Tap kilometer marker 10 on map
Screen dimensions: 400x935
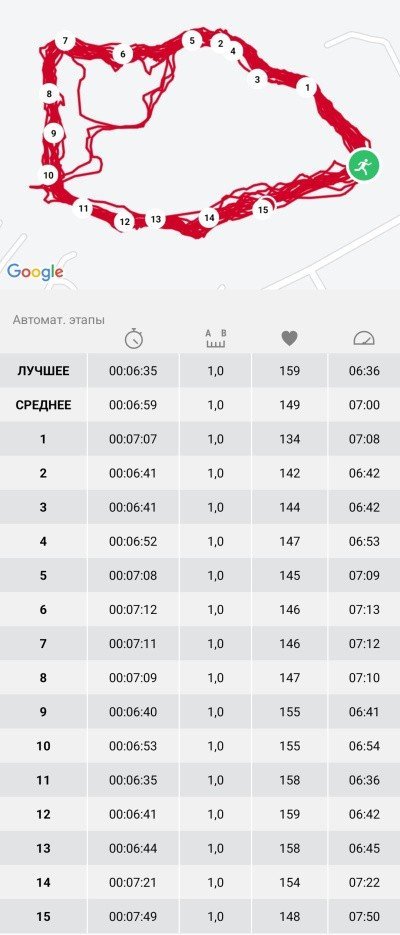[x=48, y=175]
